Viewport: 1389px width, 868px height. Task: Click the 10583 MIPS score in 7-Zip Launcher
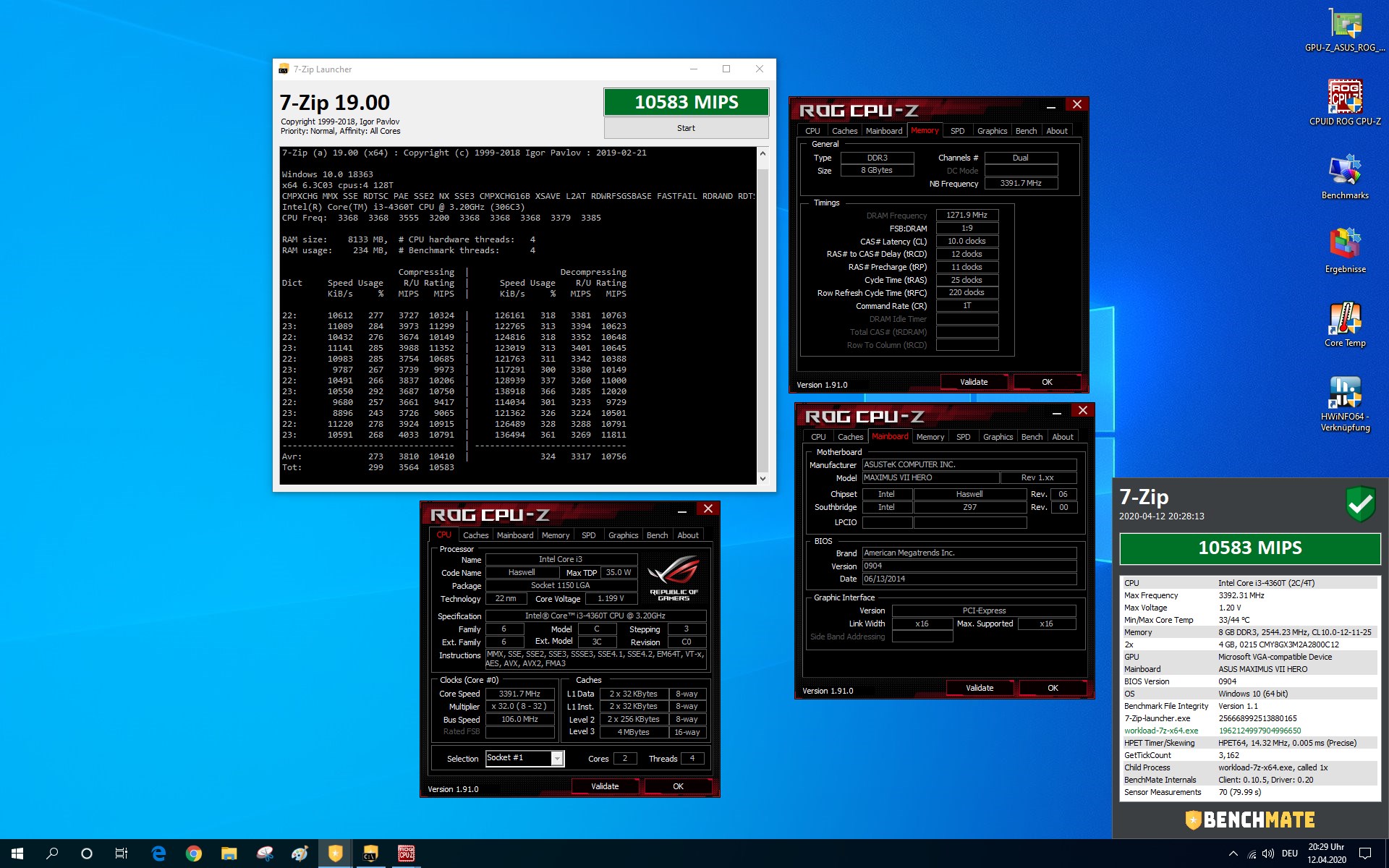coord(686,102)
